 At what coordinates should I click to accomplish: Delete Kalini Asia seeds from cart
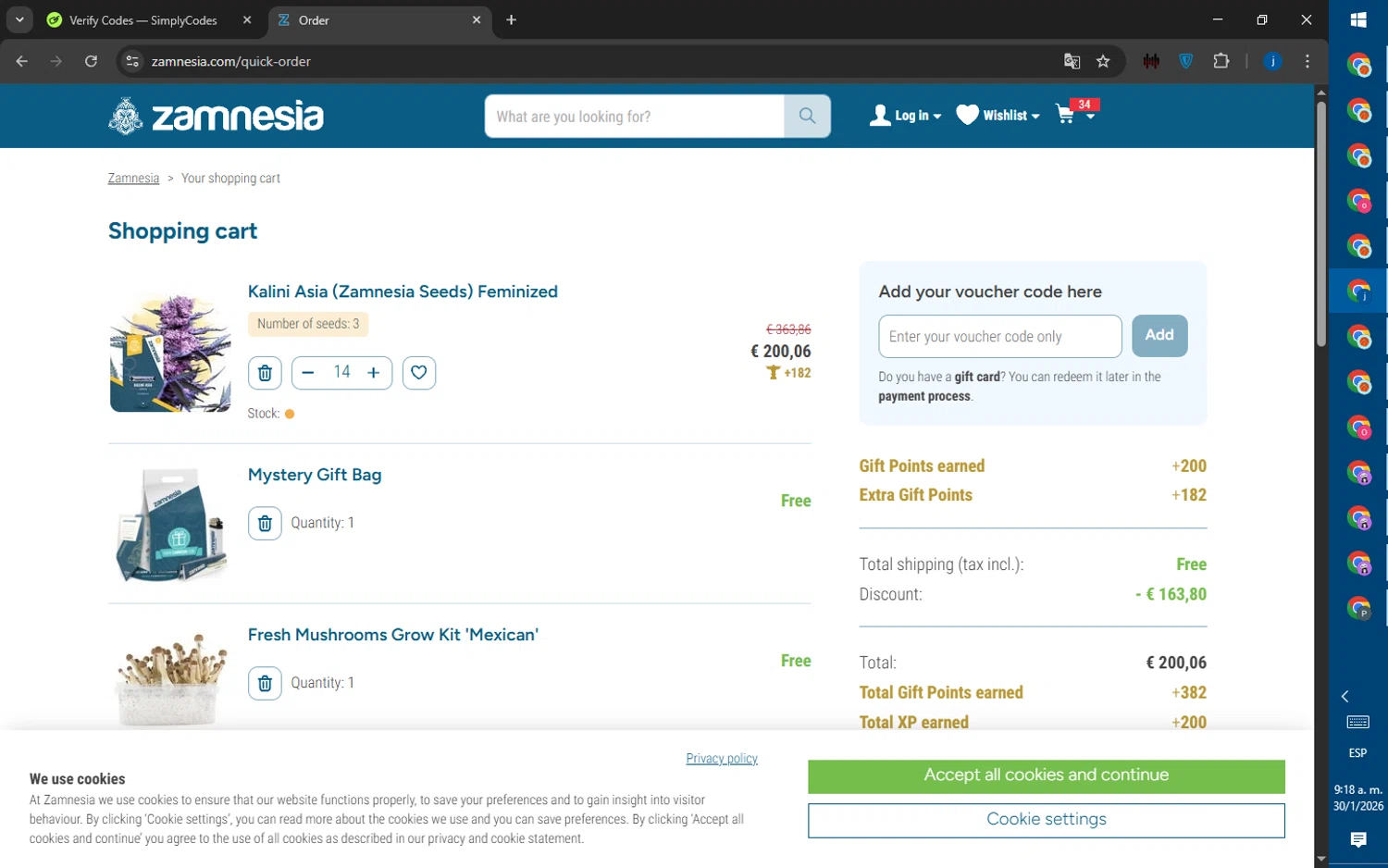tap(265, 373)
